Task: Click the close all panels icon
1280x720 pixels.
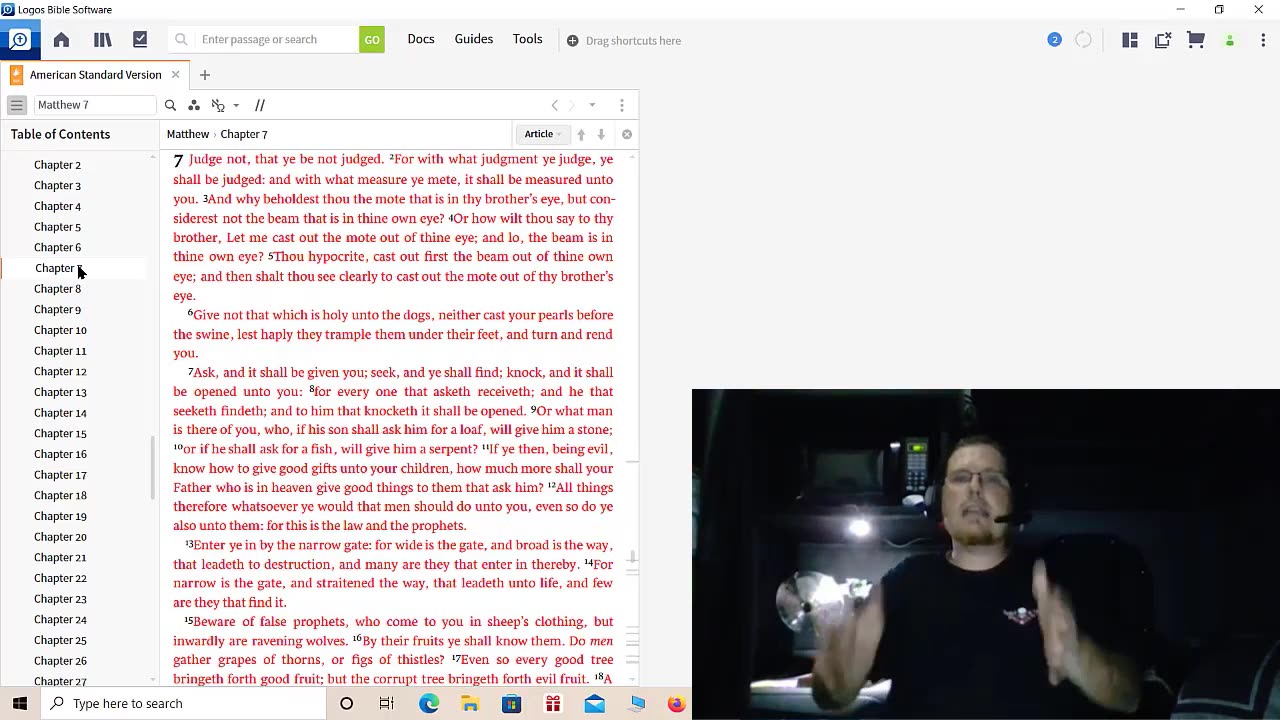Action: coord(1163,40)
